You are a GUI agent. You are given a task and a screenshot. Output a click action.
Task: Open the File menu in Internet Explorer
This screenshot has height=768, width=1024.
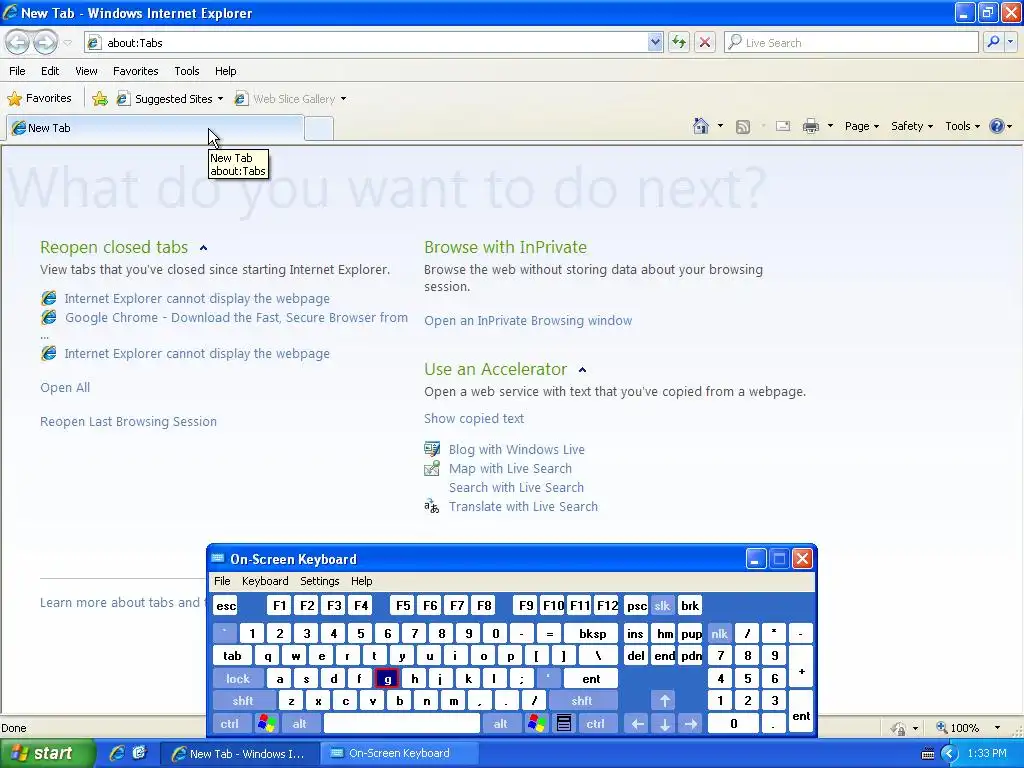[18, 71]
